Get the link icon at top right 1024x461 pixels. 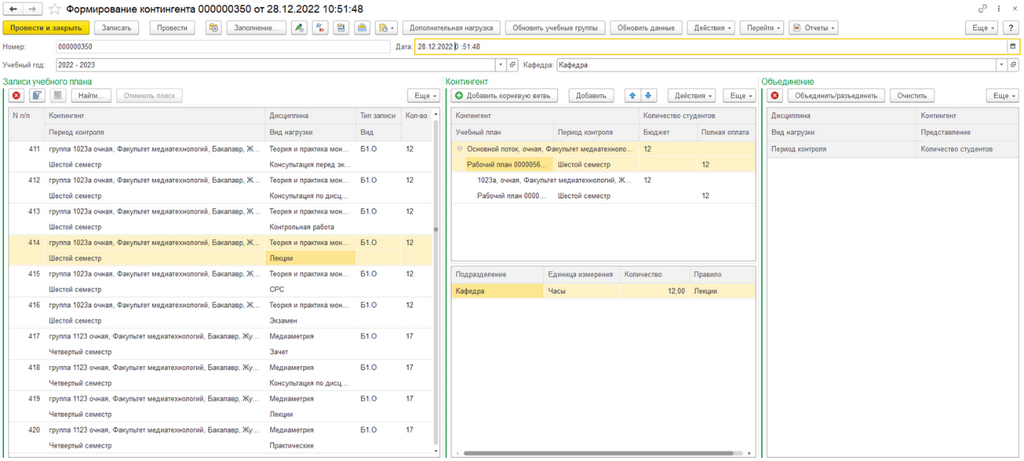pyautogui.click(x=982, y=9)
